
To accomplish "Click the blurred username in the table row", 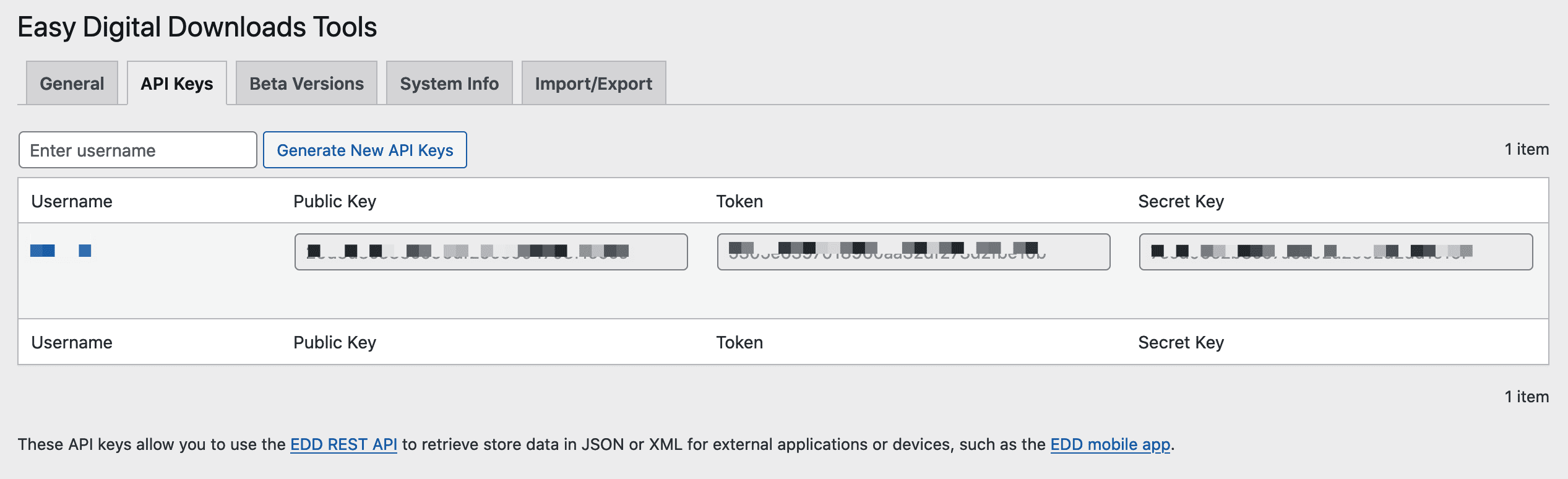I will (x=61, y=251).
